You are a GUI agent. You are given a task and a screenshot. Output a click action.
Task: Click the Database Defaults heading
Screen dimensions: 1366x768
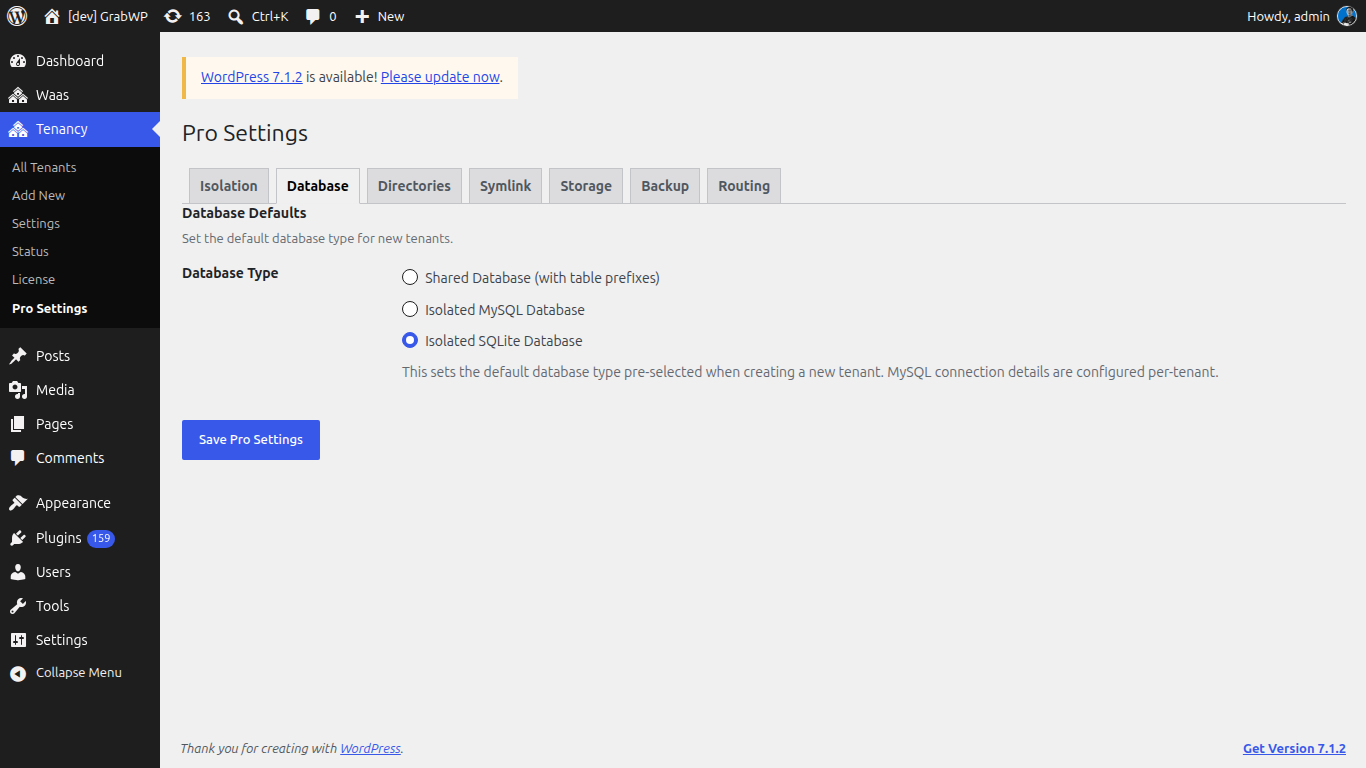pyautogui.click(x=244, y=213)
